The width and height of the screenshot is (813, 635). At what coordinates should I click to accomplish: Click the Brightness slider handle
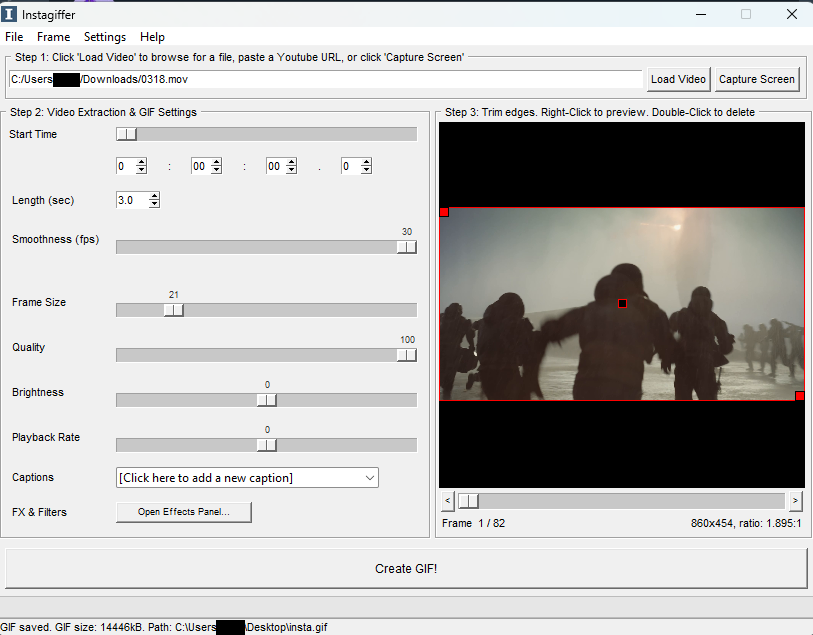(x=267, y=400)
